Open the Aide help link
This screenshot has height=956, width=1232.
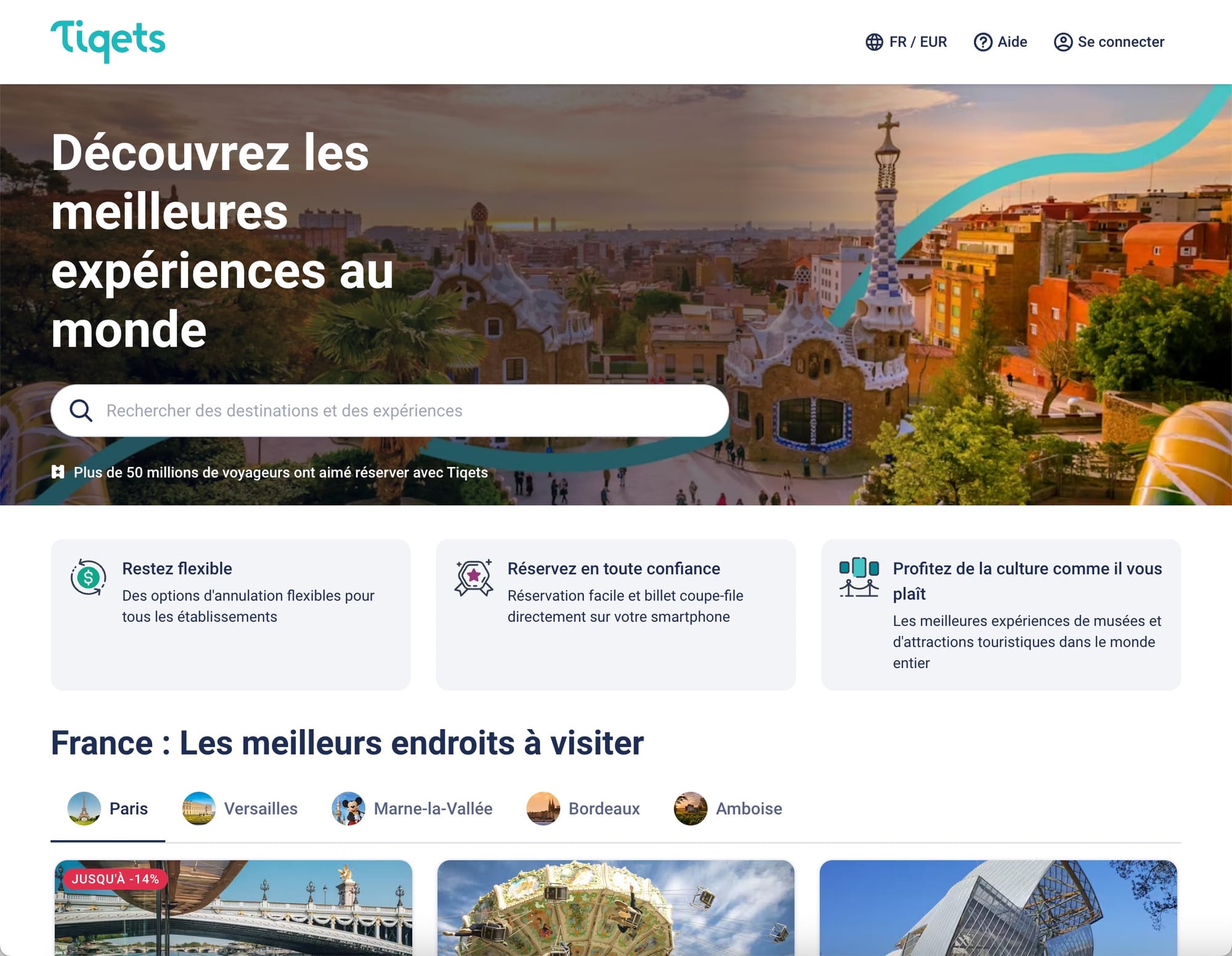pos(1000,42)
